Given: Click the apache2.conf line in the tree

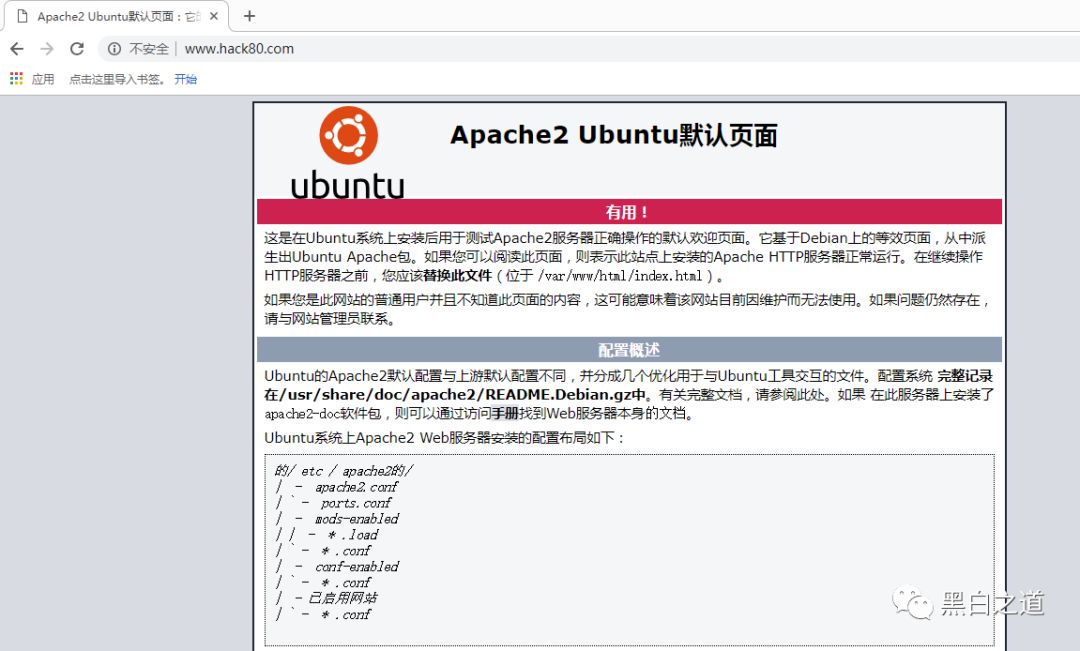Looking at the screenshot, I should [x=356, y=487].
